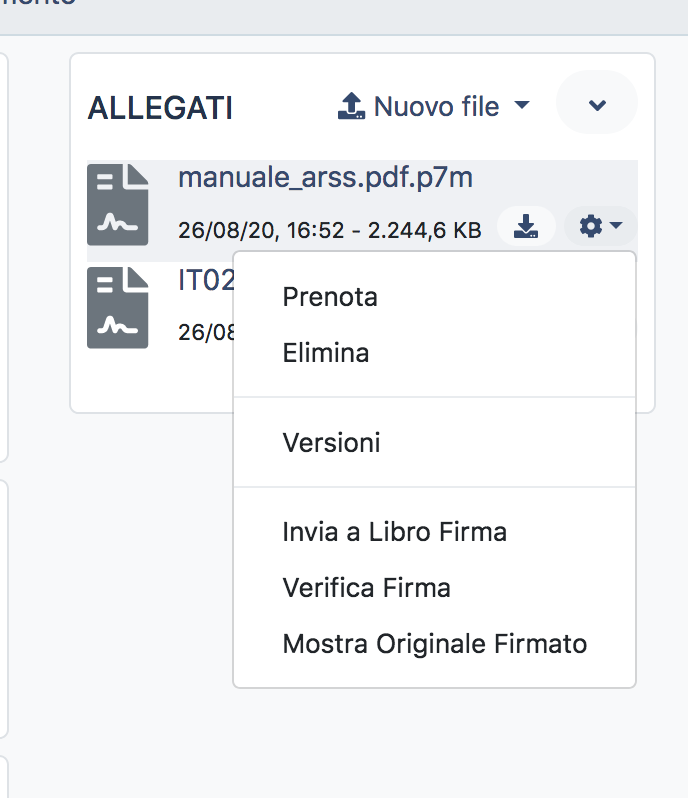
Task: Open Versioni from the menu
Action: [331, 442]
